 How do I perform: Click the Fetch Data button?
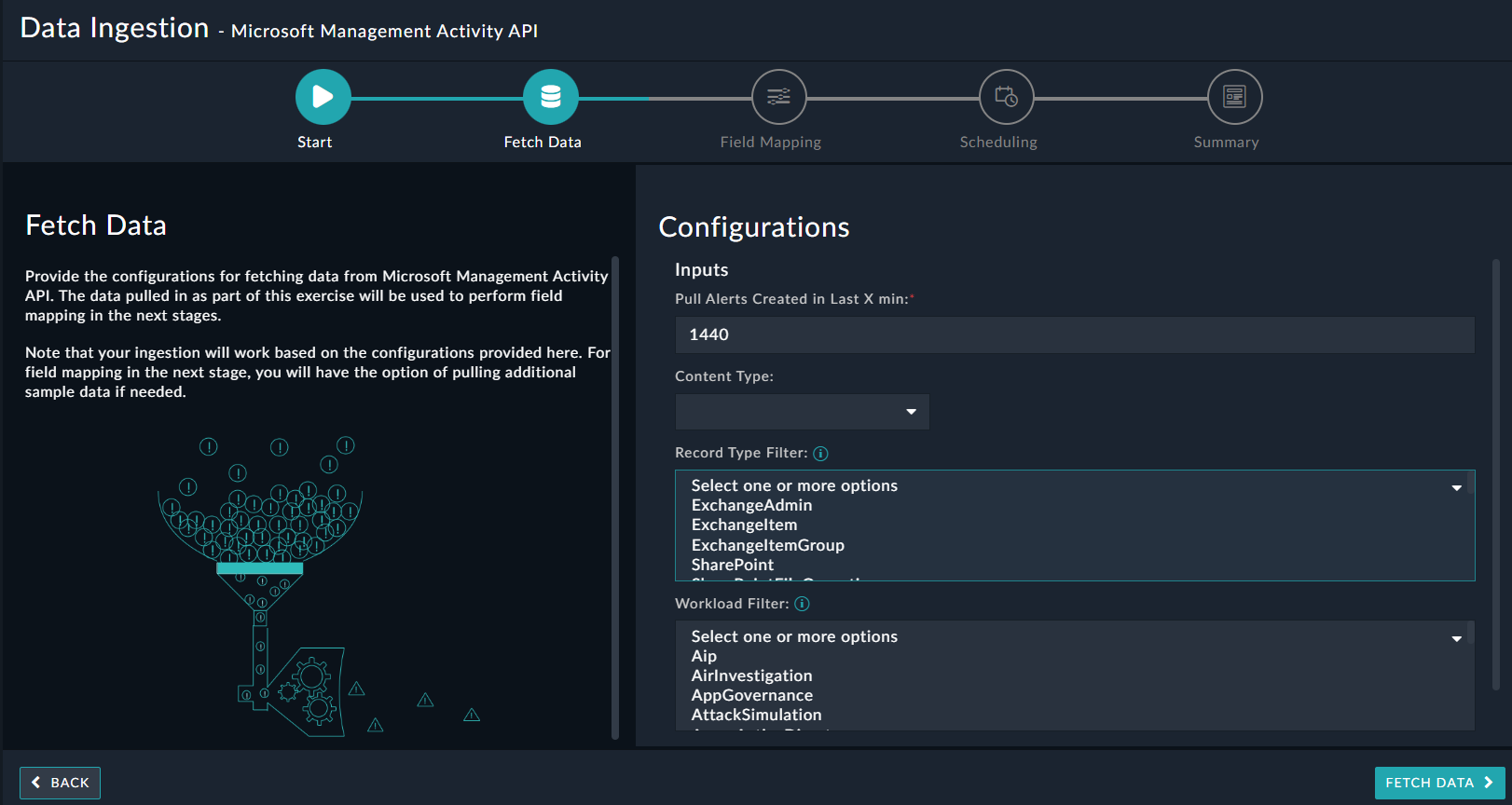(x=1439, y=783)
